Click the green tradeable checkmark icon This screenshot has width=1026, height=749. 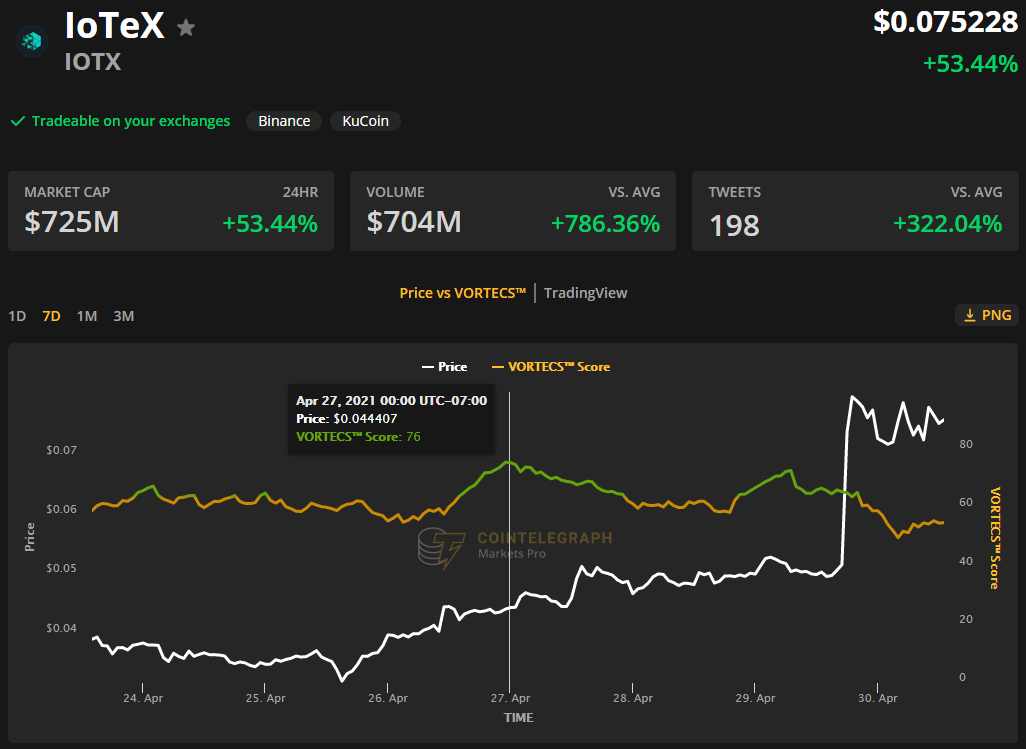[18, 121]
